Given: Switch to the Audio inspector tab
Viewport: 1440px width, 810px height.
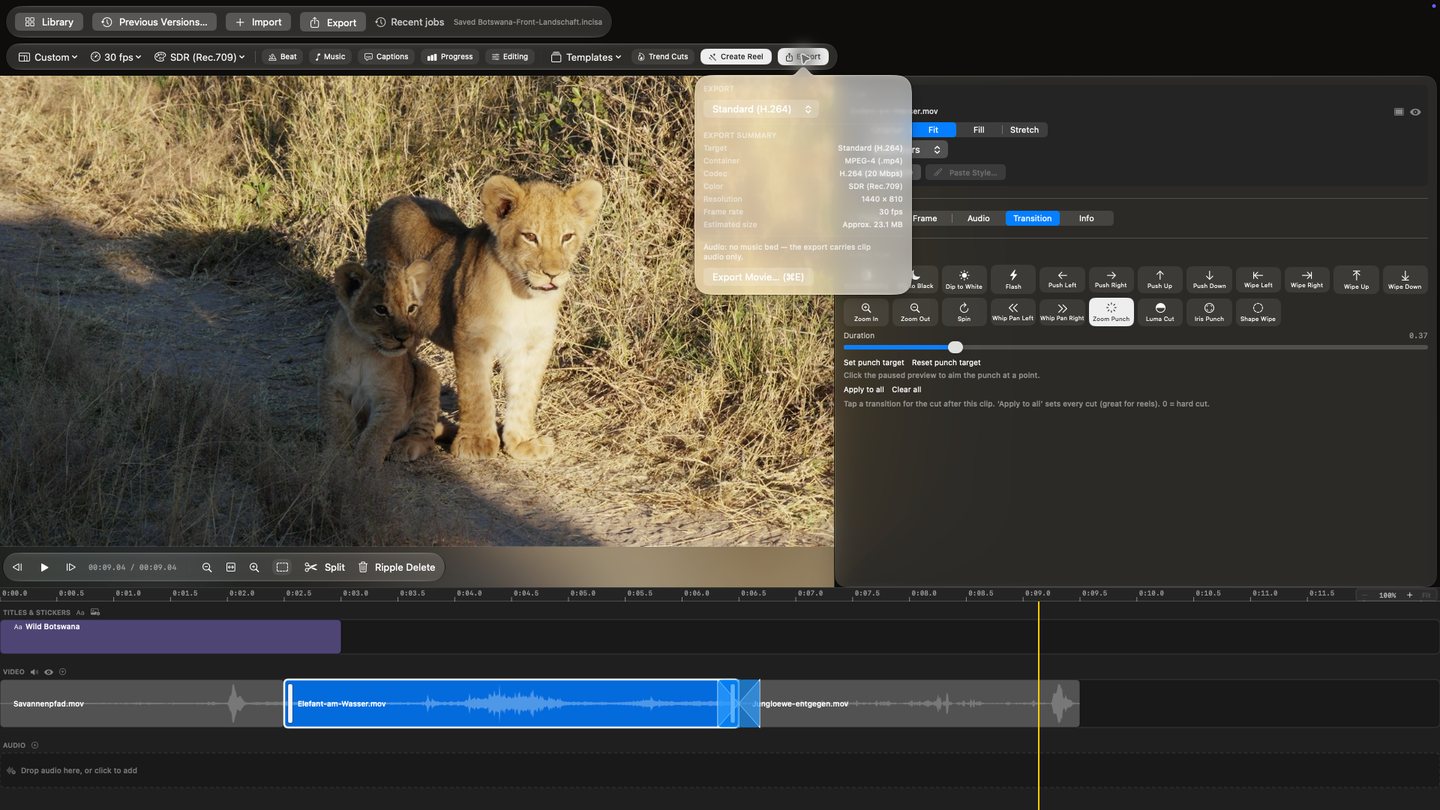Looking at the screenshot, I should pyautogui.click(x=978, y=218).
